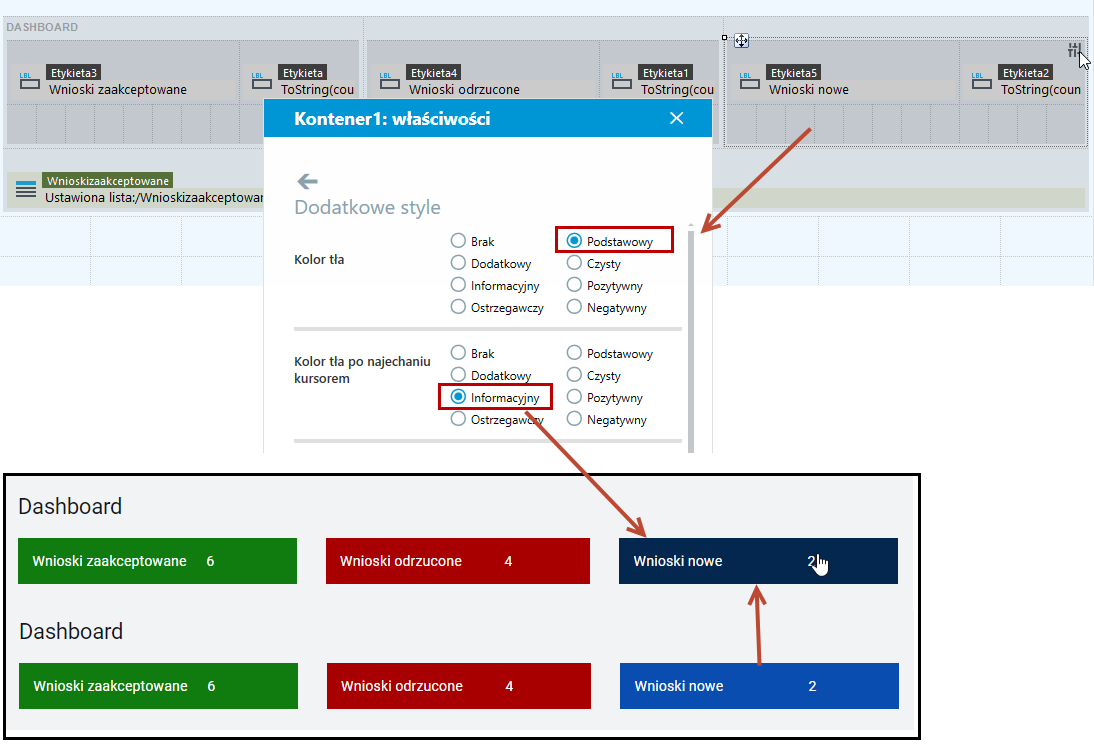Set Kolor tła to Czysty
Screen dimensions: 1094x754
(574, 263)
